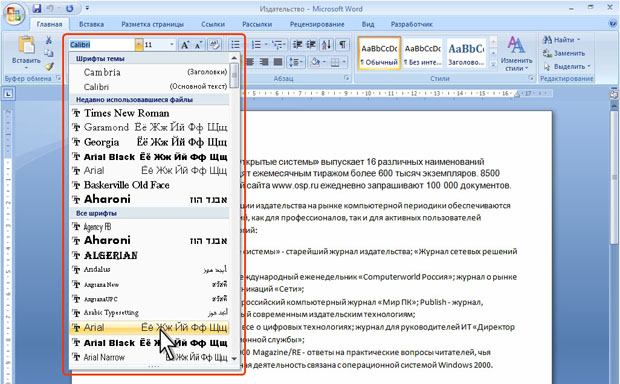Select Cambria (Заголовки) theme font

tap(149, 72)
